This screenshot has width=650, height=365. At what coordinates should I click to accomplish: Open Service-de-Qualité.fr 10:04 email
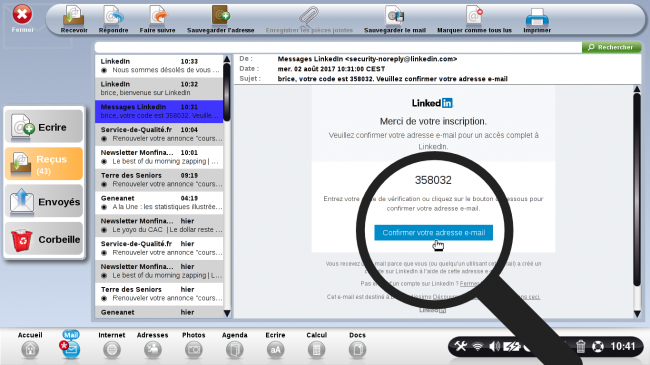(x=159, y=134)
